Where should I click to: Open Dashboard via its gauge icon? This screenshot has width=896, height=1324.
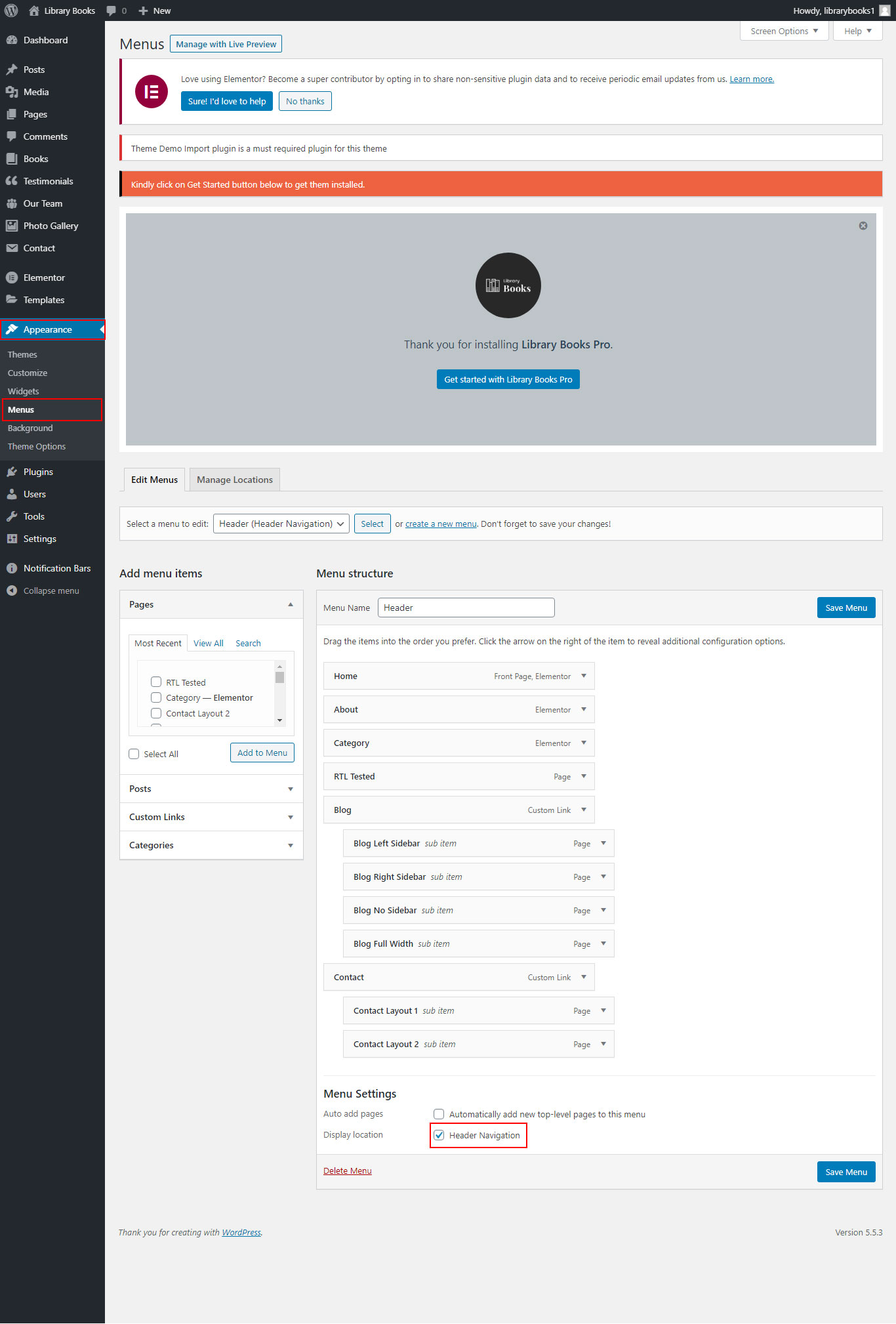[x=12, y=40]
